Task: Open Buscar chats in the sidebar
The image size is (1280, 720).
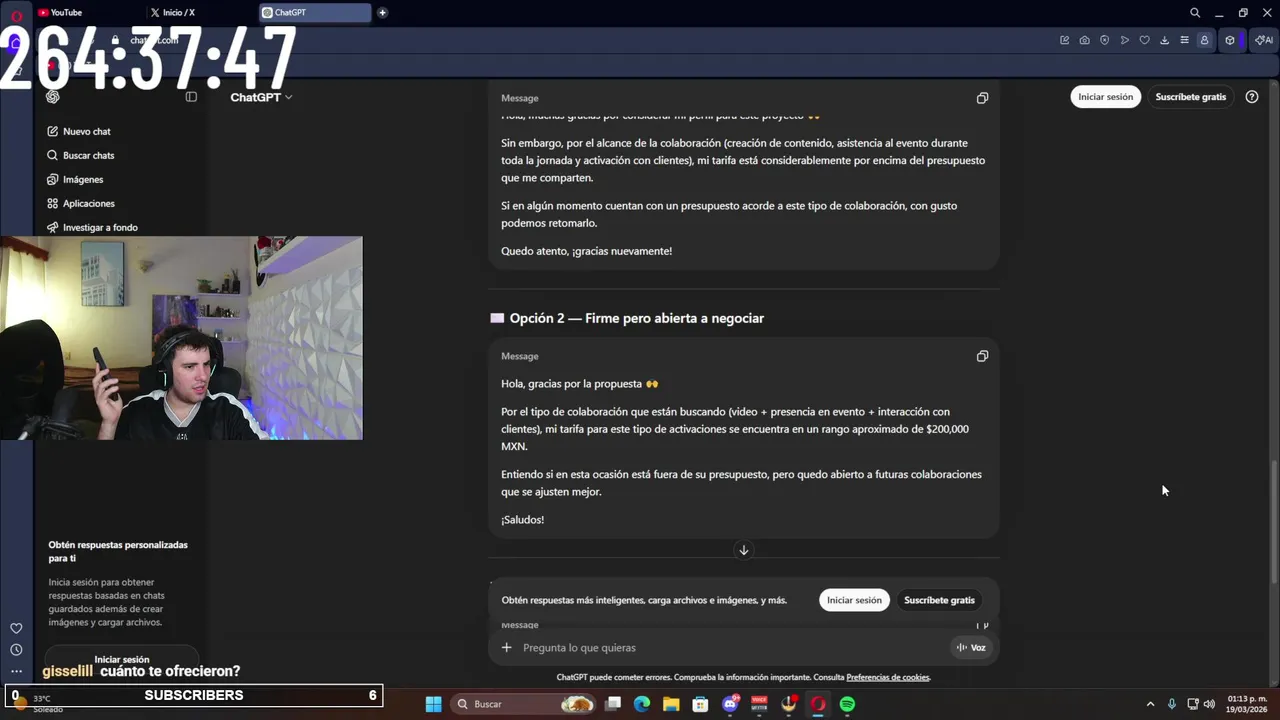Action: click(89, 155)
